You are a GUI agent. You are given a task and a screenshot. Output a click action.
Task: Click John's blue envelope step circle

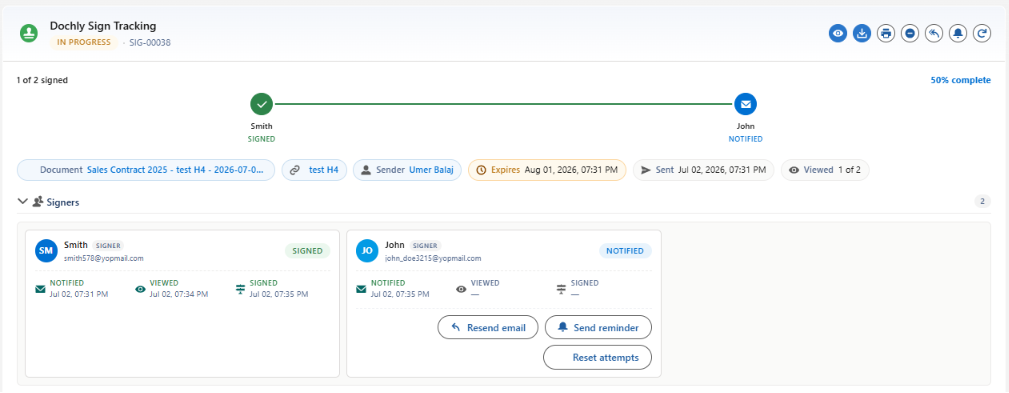pyautogui.click(x=745, y=104)
